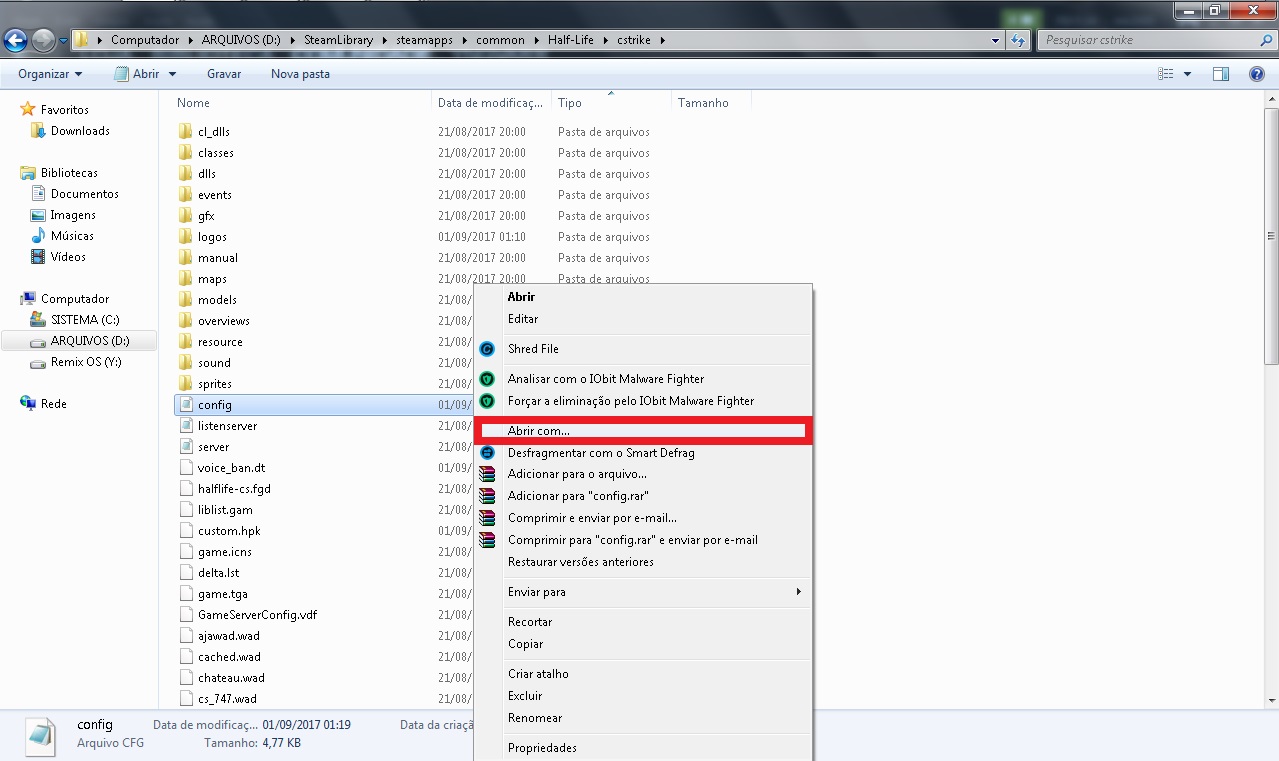Viewport: 1279px width, 761px height.
Task: Open Downloads in Favoritos
Action: (x=80, y=131)
